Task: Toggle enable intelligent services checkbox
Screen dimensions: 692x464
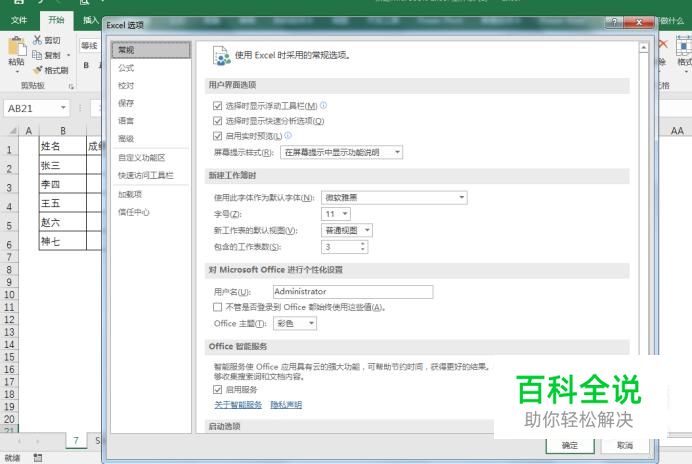Action: [x=217, y=389]
